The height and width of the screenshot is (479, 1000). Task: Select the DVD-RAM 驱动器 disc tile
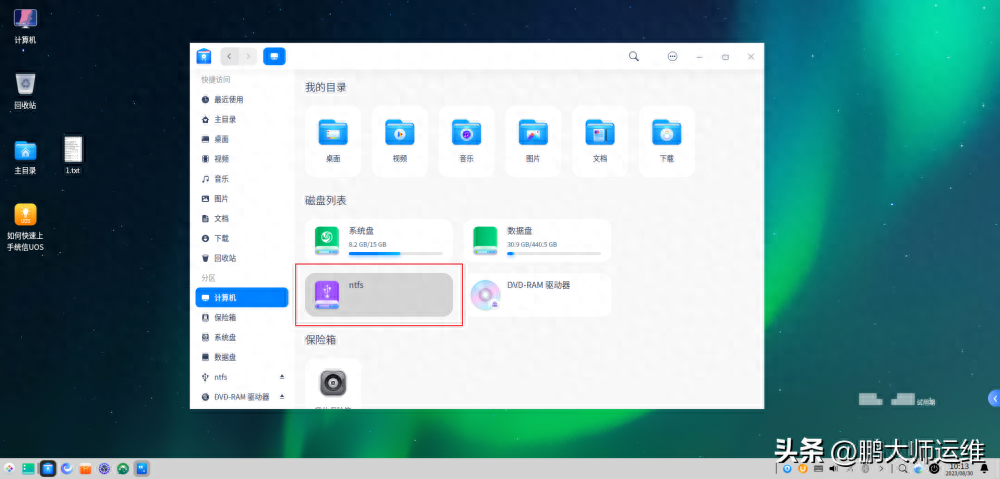point(538,295)
